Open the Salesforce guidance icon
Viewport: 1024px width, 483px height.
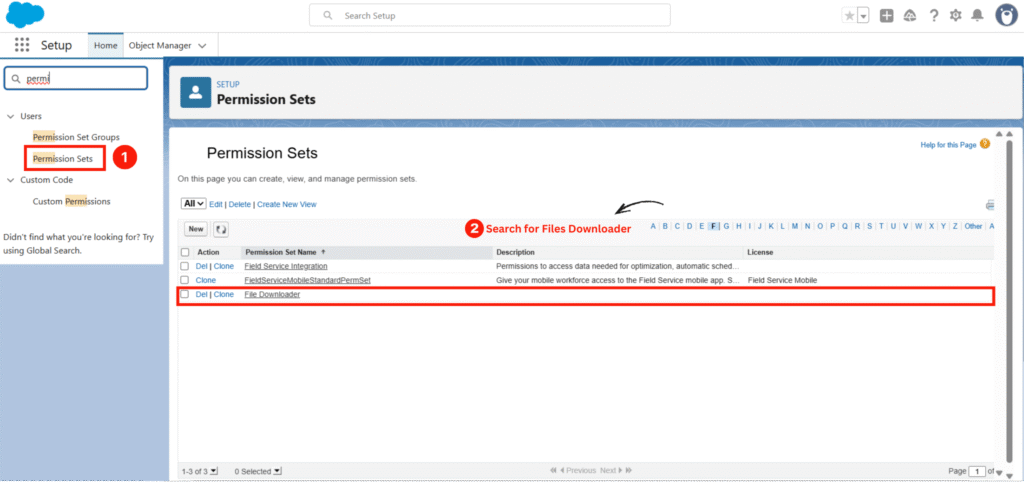pos(910,16)
